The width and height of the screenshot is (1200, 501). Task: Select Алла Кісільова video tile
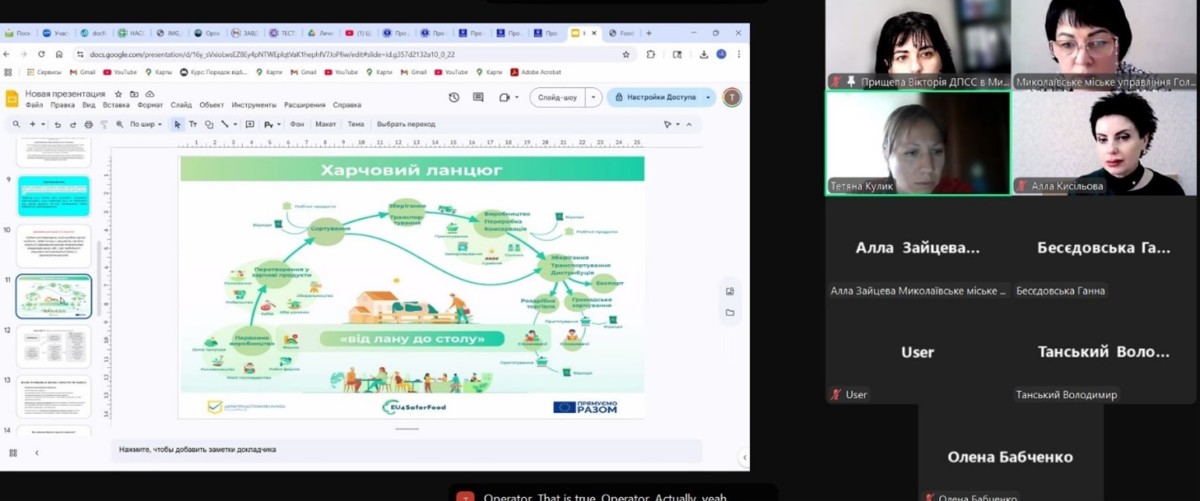(1105, 143)
